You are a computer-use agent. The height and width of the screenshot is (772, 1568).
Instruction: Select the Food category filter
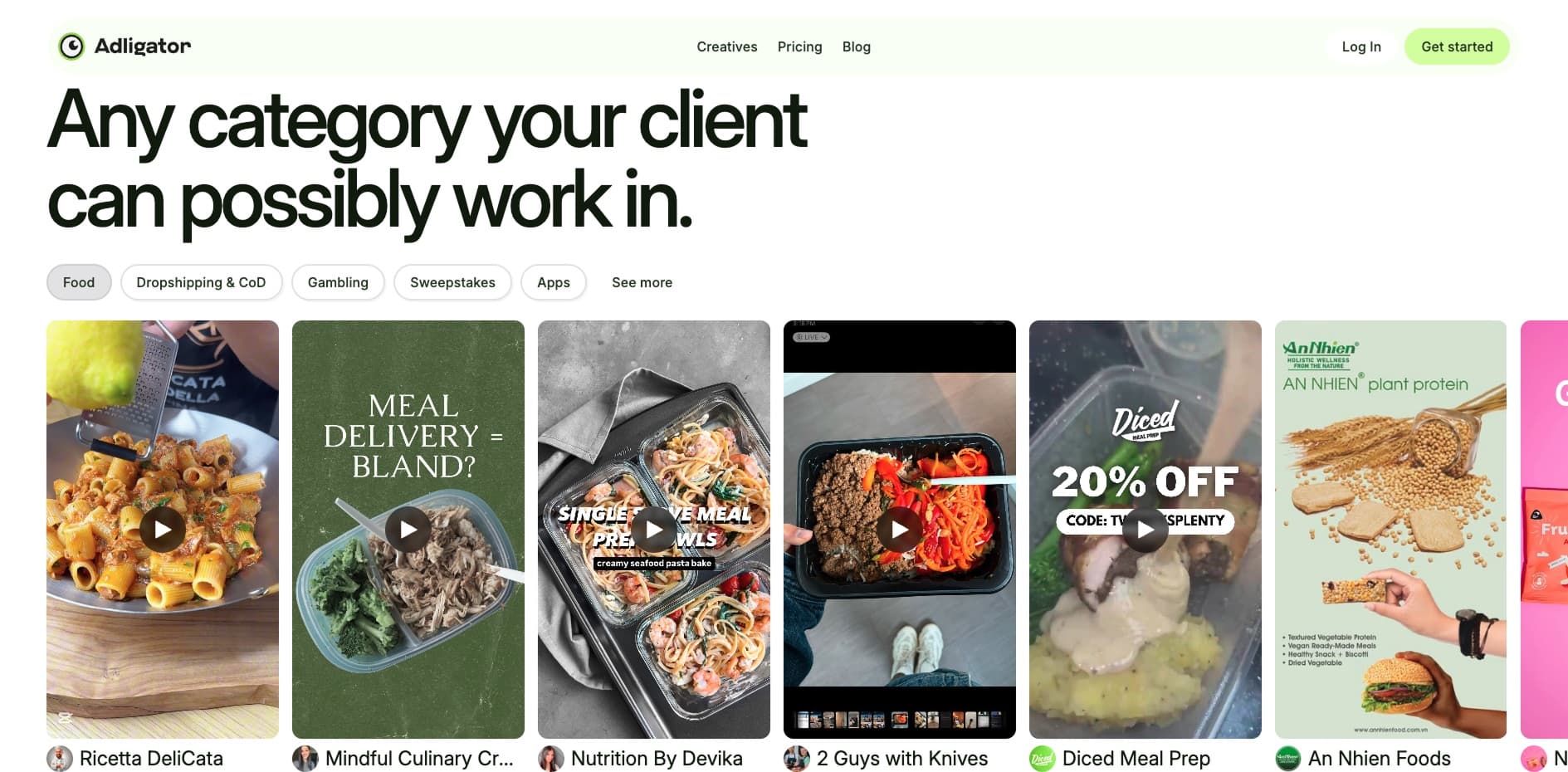(x=79, y=282)
